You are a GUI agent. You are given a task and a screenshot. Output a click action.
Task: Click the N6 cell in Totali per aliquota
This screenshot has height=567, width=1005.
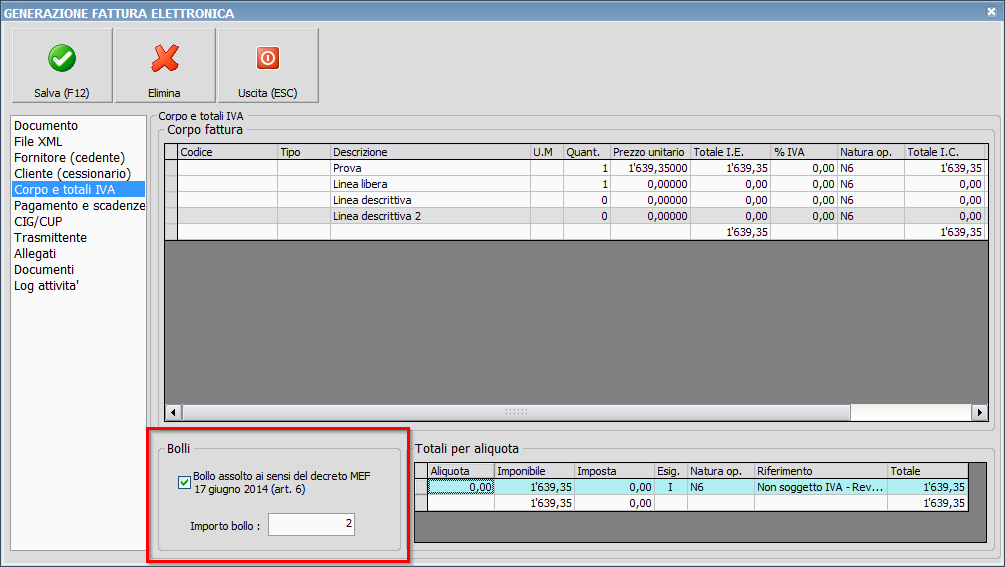[720, 487]
